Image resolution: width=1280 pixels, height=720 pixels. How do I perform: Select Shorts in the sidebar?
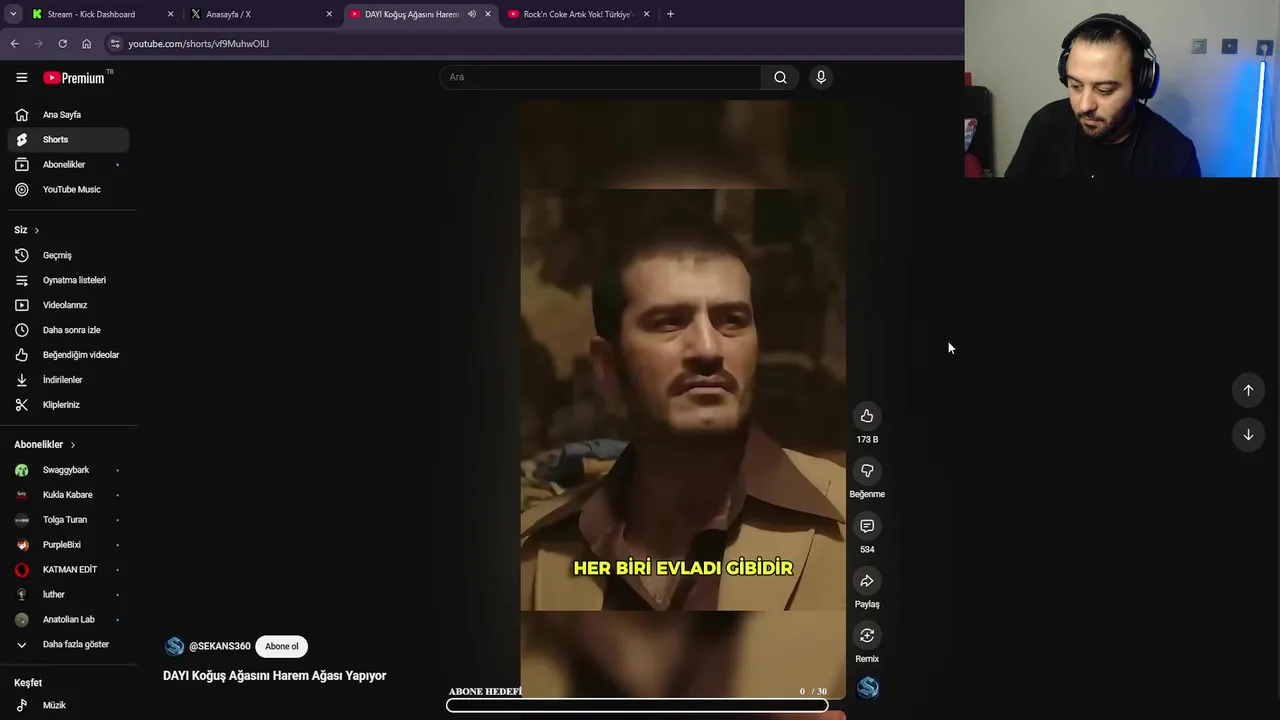(x=68, y=140)
